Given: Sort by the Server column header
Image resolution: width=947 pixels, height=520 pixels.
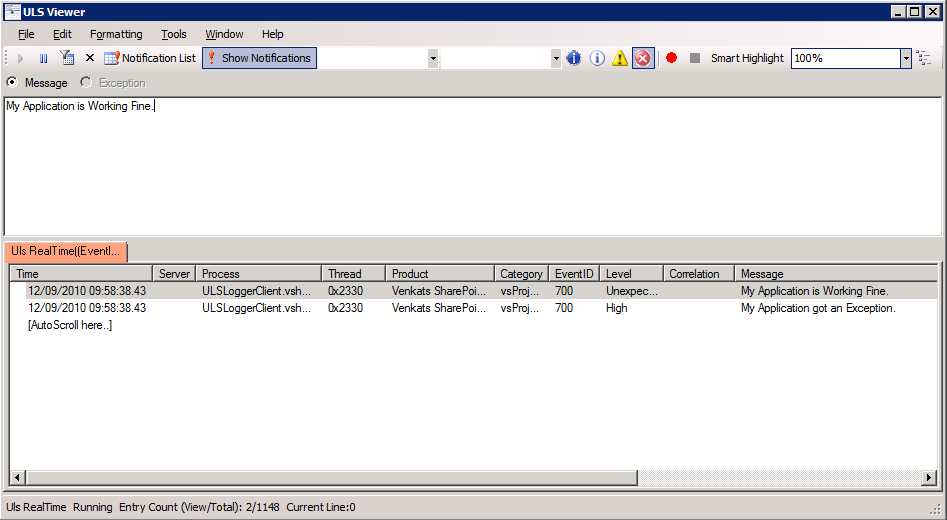Looking at the screenshot, I should 174,274.
